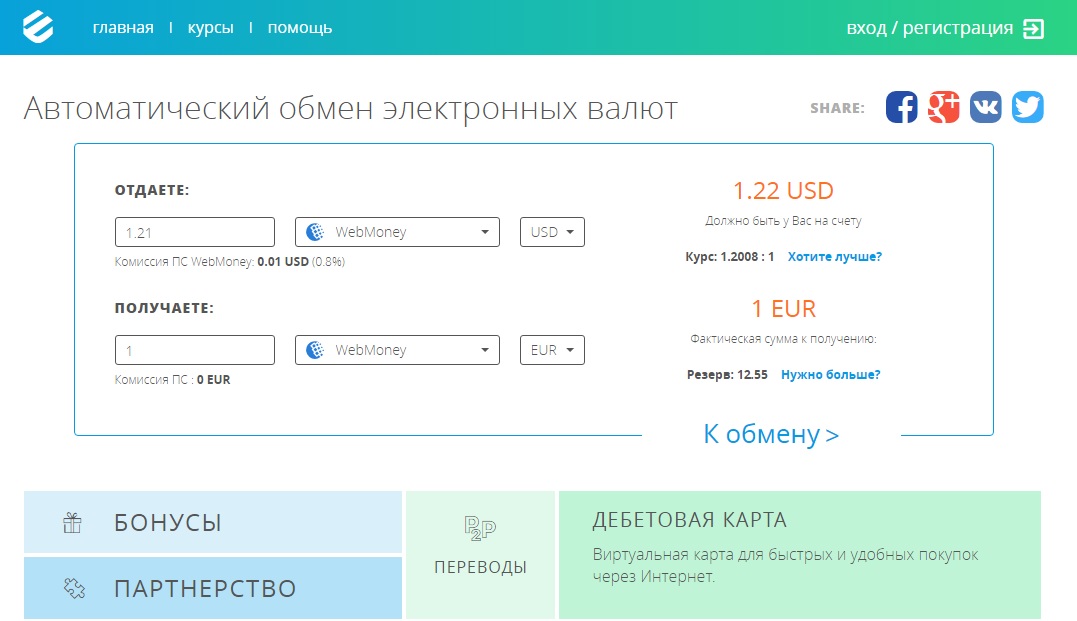Image resolution: width=1077 pixels, height=621 pixels.
Task: Focus the ПОЛУЧАЕТЕ amount field
Action: (x=195, y=350)
